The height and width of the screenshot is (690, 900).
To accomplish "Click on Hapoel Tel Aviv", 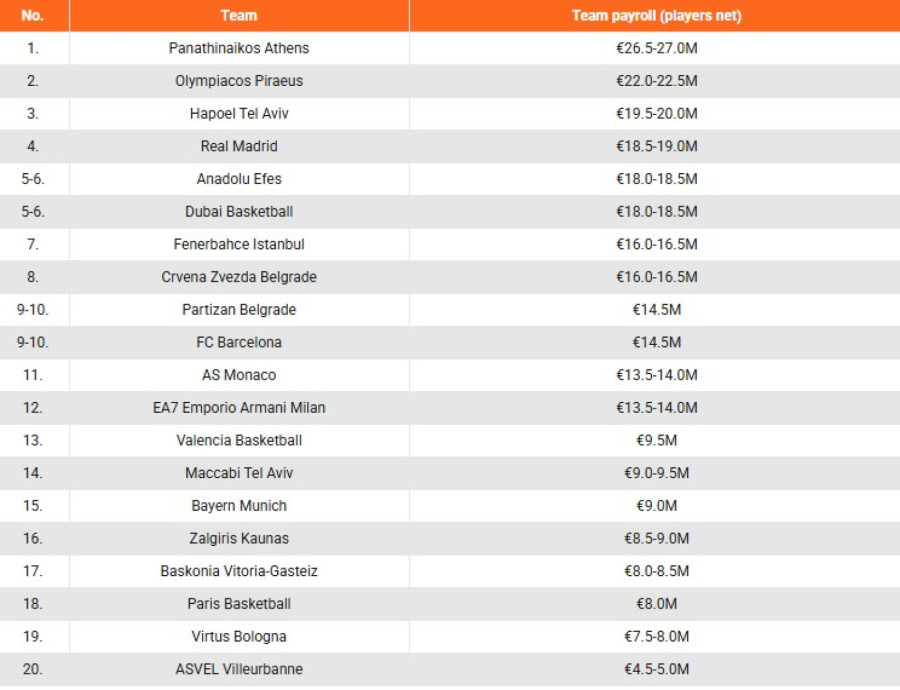I will (x=239, y=114).
